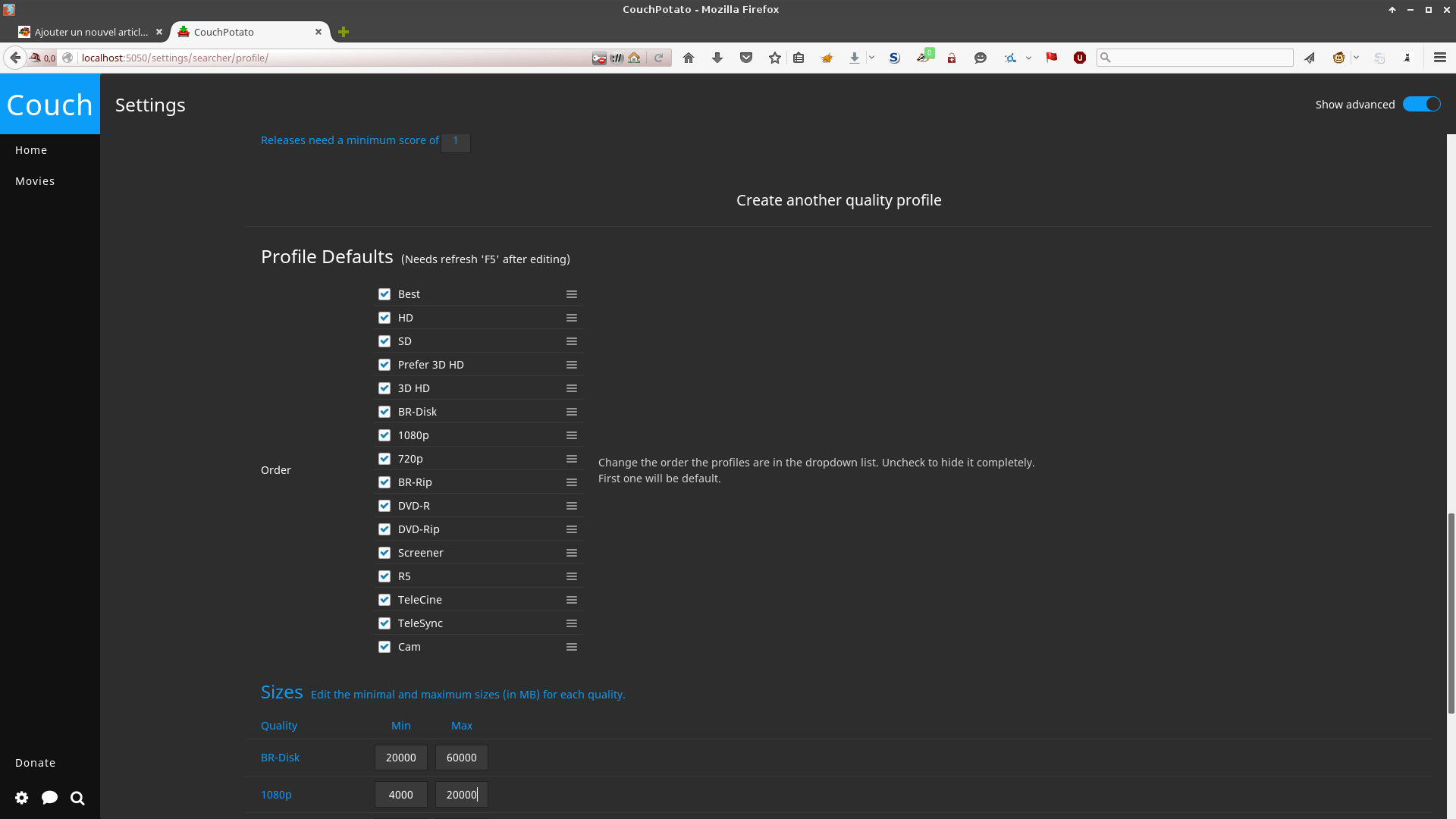The height and width of the screenshot is (819, 1456).
Task: Click the blue S extension icon
Action: click(x=895, y=58)
